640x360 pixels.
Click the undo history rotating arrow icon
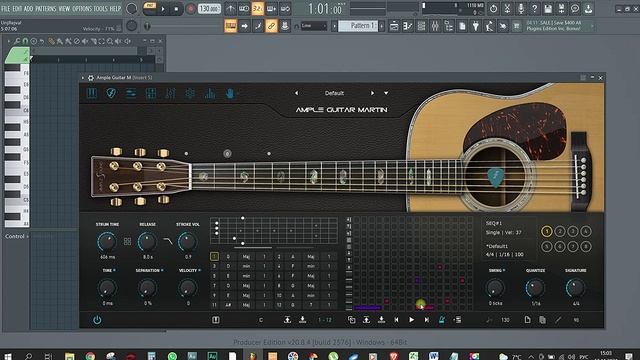(x=493, y=8)
